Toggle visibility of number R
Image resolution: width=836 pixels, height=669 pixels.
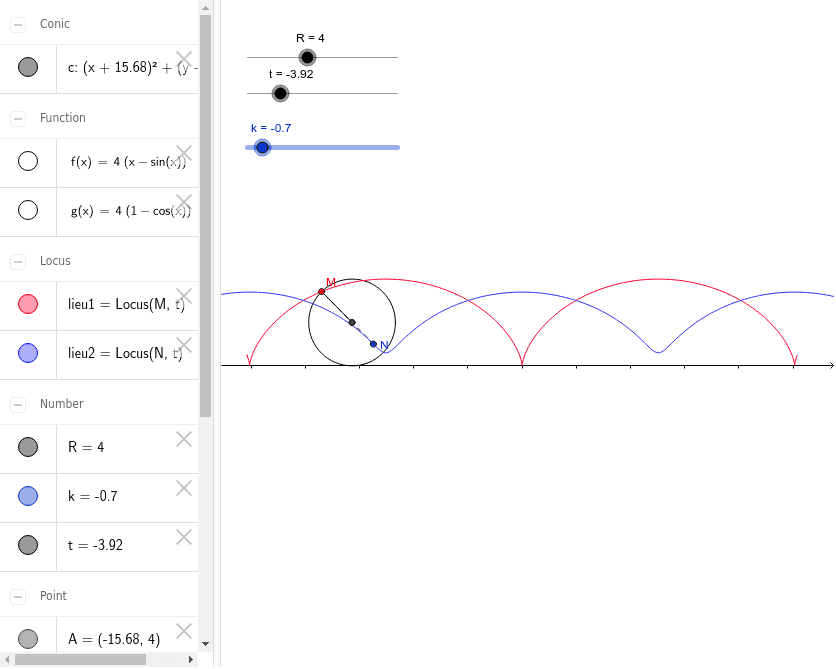(28, 447)
